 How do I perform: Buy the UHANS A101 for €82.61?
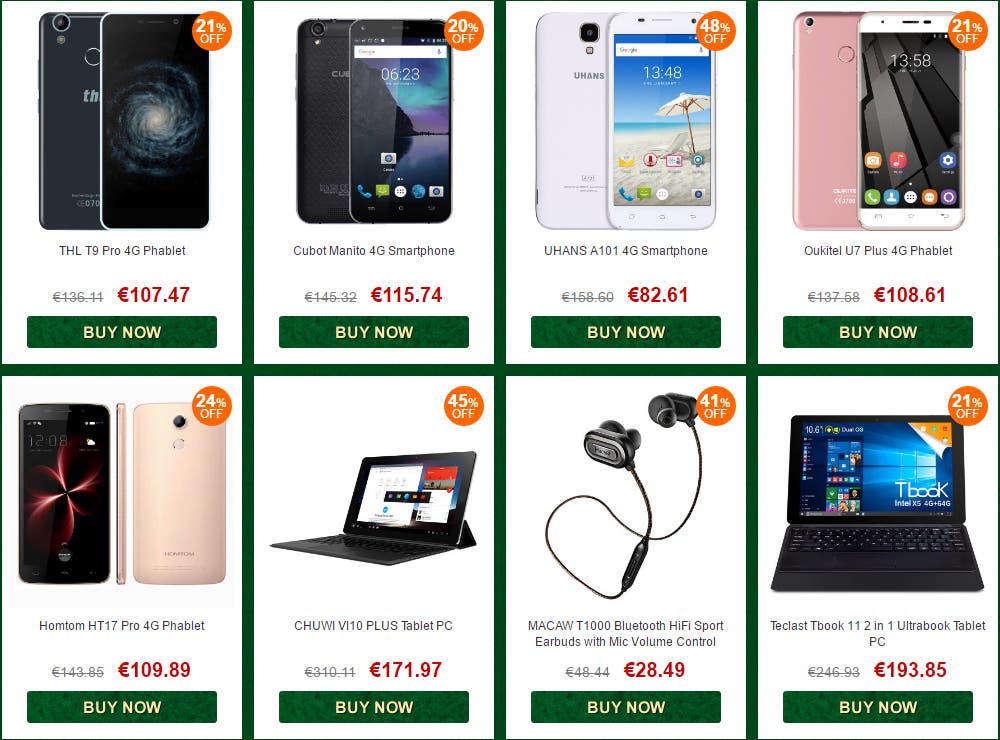point(626,332)
